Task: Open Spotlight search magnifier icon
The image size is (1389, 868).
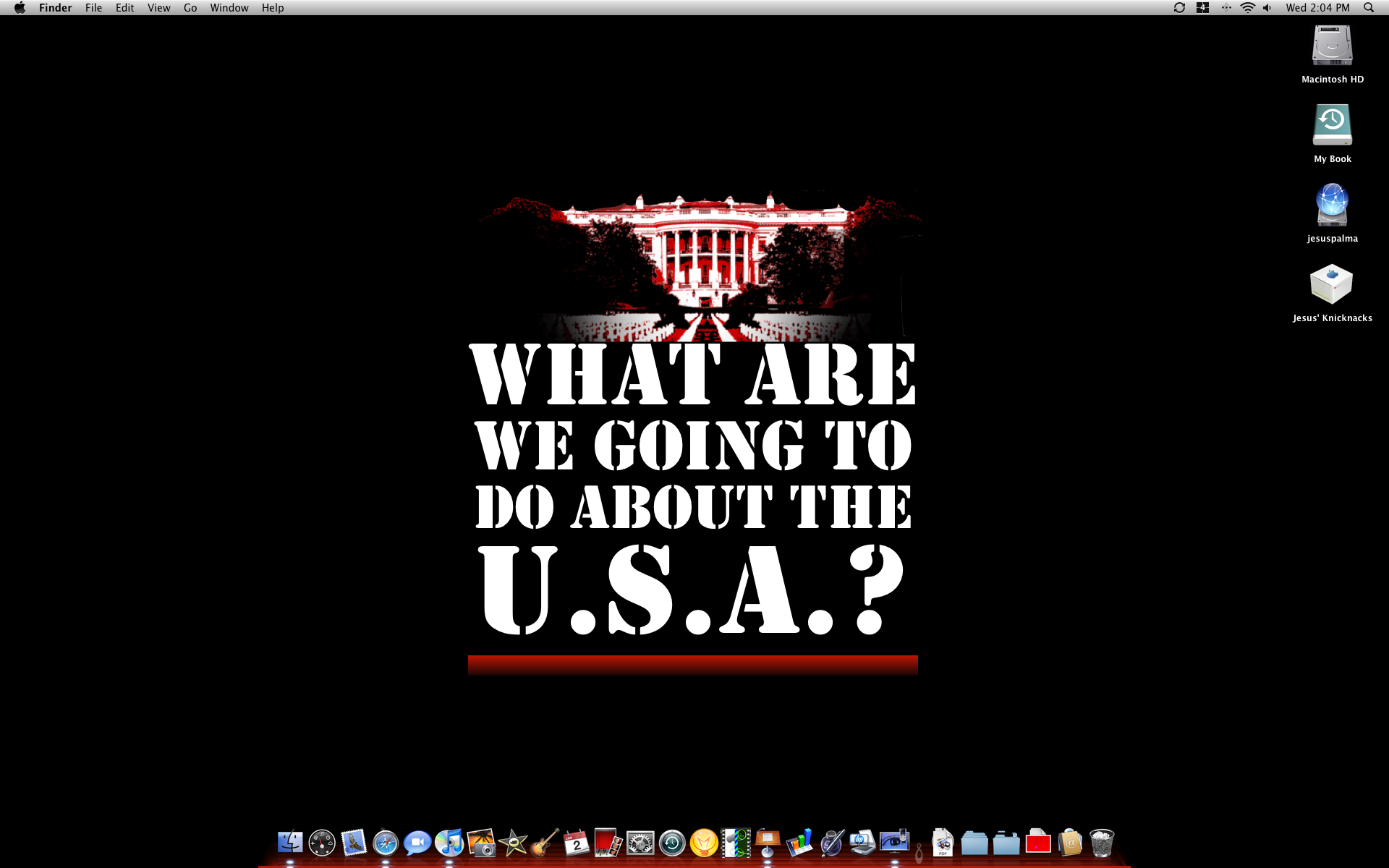Action: click(x=1369, y=8)
